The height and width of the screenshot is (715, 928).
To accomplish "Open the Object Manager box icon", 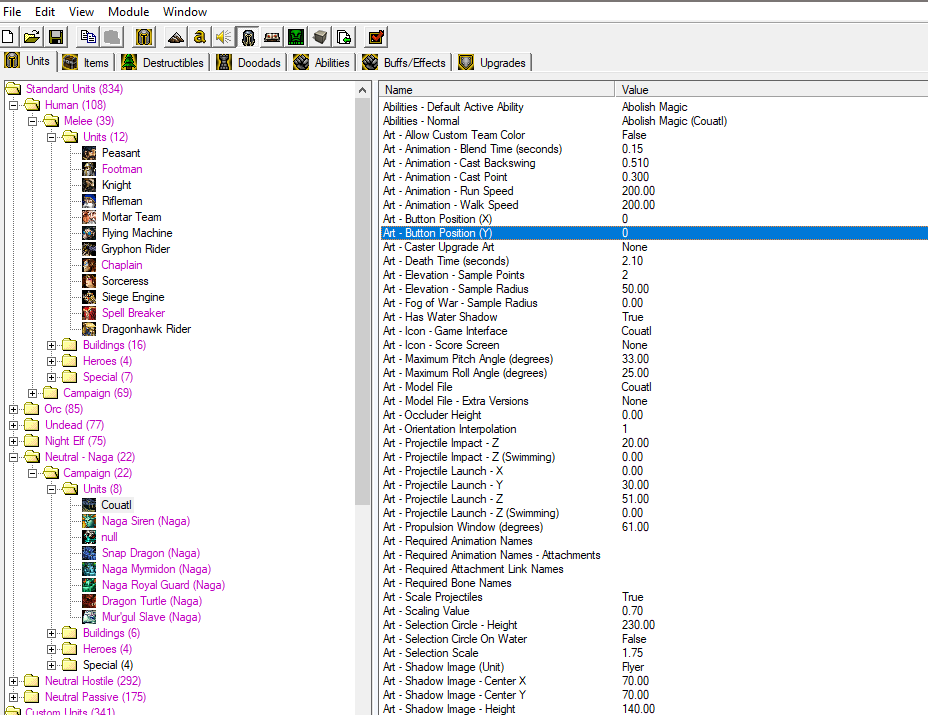I will 320,37.
